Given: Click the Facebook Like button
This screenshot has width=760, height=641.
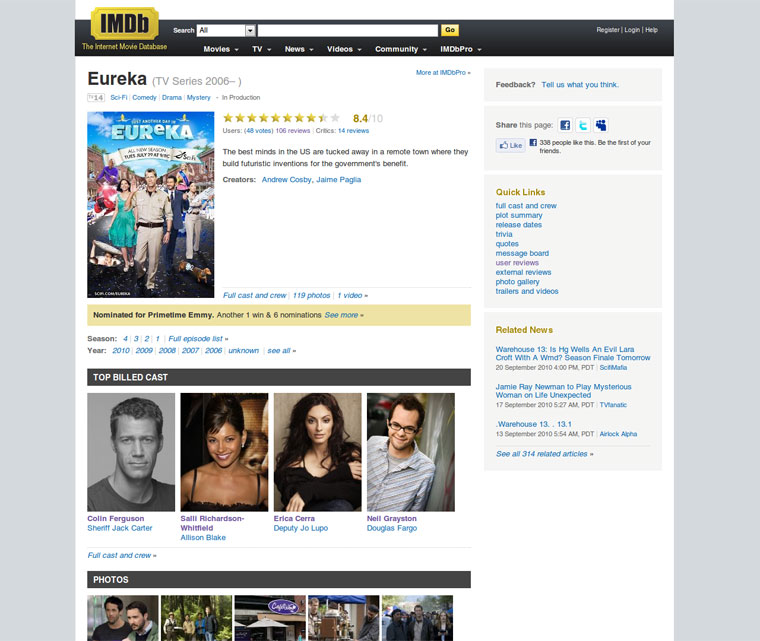Looking at the screenshot, I should pyautogui.click(x=511, y=145).
